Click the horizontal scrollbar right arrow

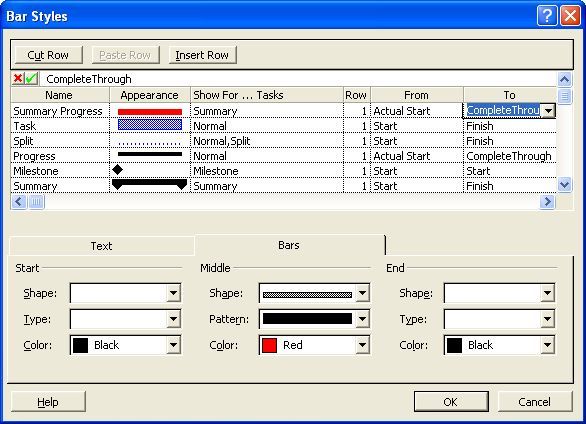point(548,202)
